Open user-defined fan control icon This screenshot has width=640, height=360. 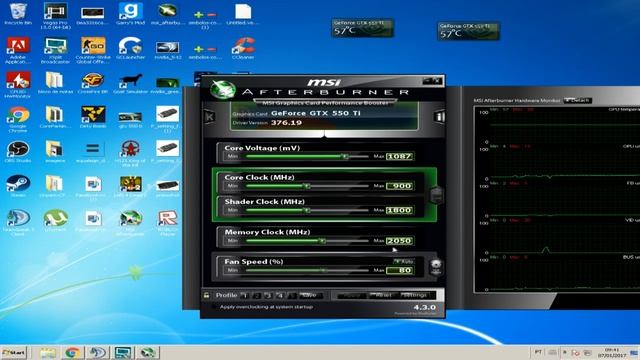(x=436, y=267)
